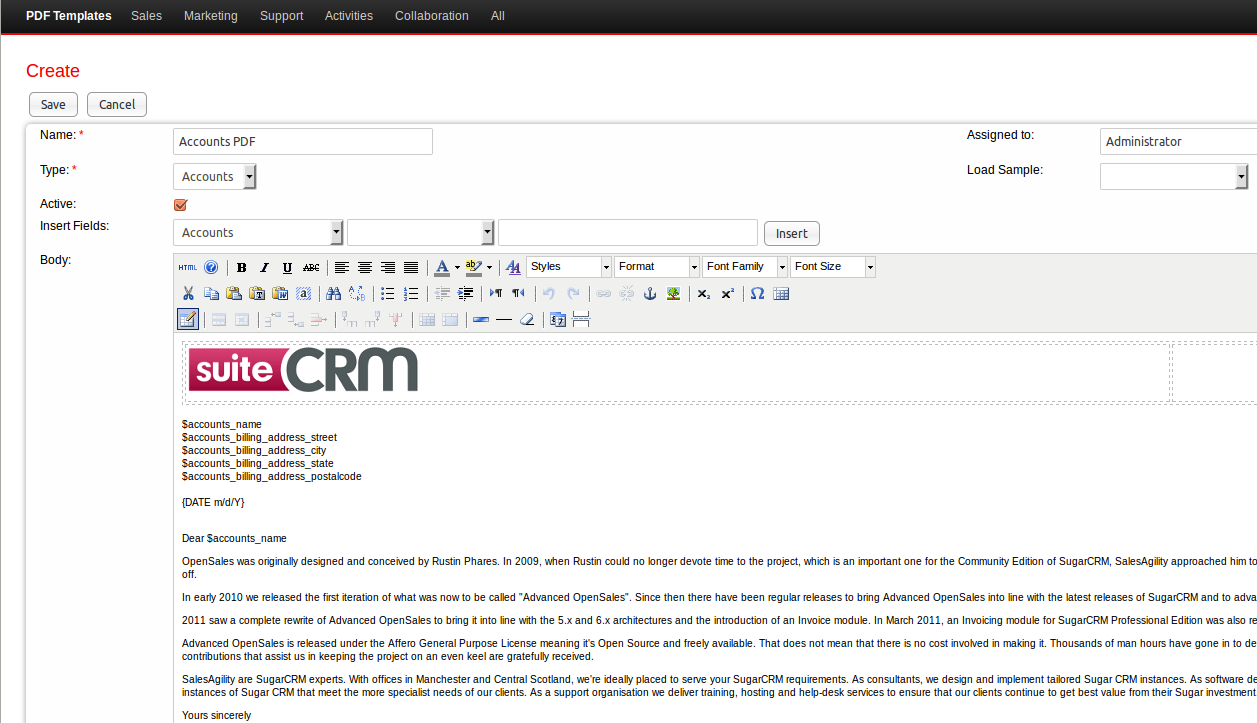Viewport: 1257px width, 723px height.
Task: Open the Marketing menu
Action: [210, 16]
